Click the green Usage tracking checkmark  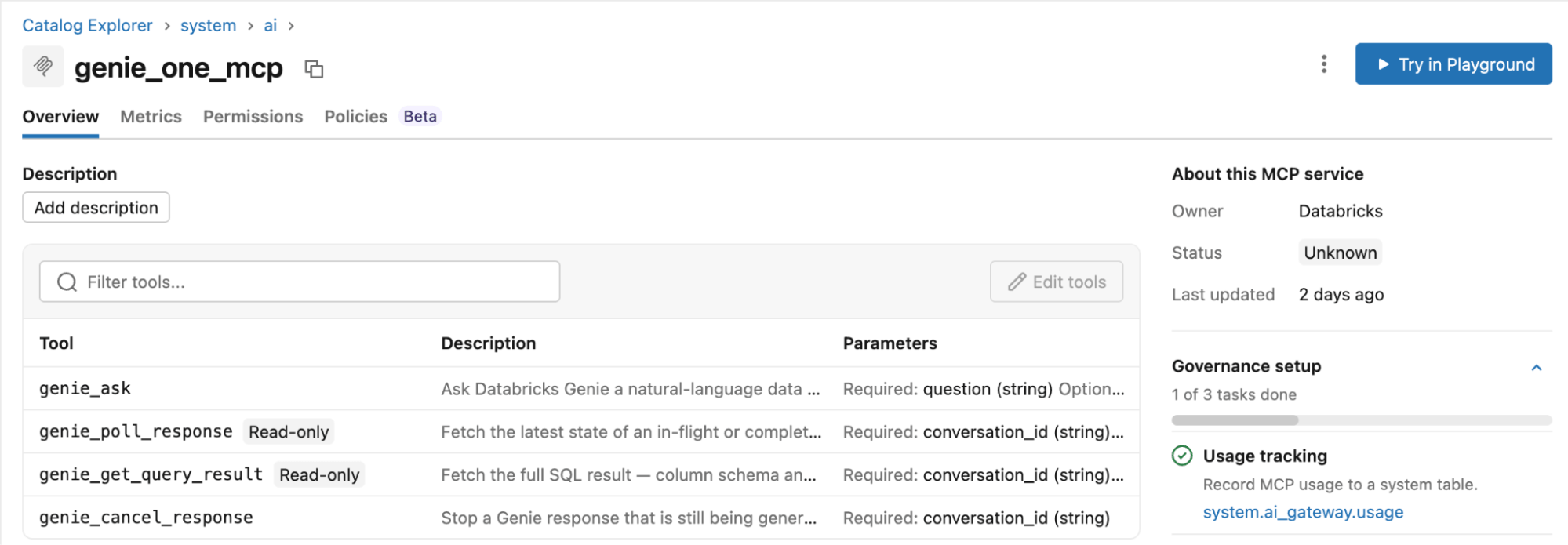[x=1182, y=456]
